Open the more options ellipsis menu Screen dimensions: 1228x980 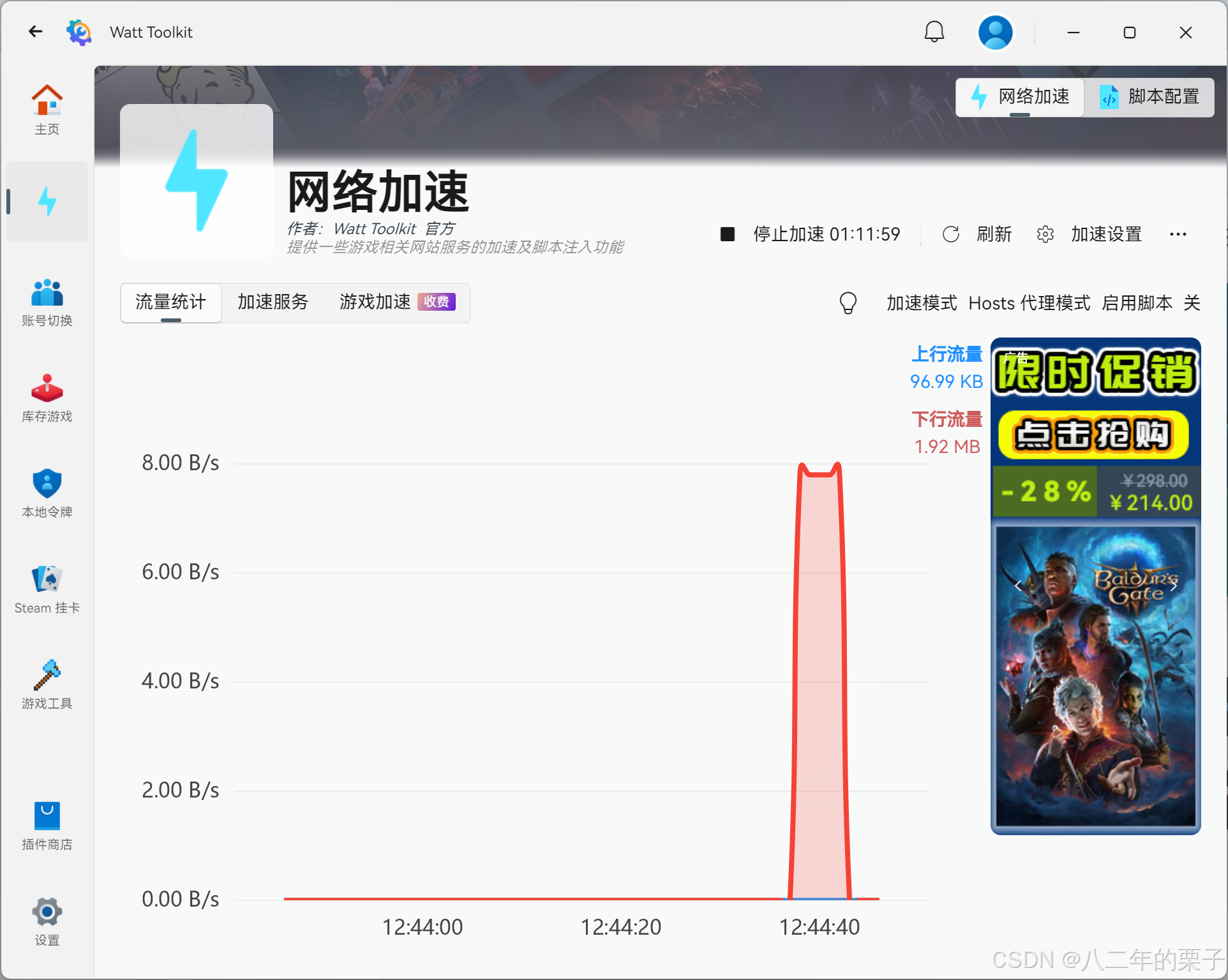[1178, 234]
